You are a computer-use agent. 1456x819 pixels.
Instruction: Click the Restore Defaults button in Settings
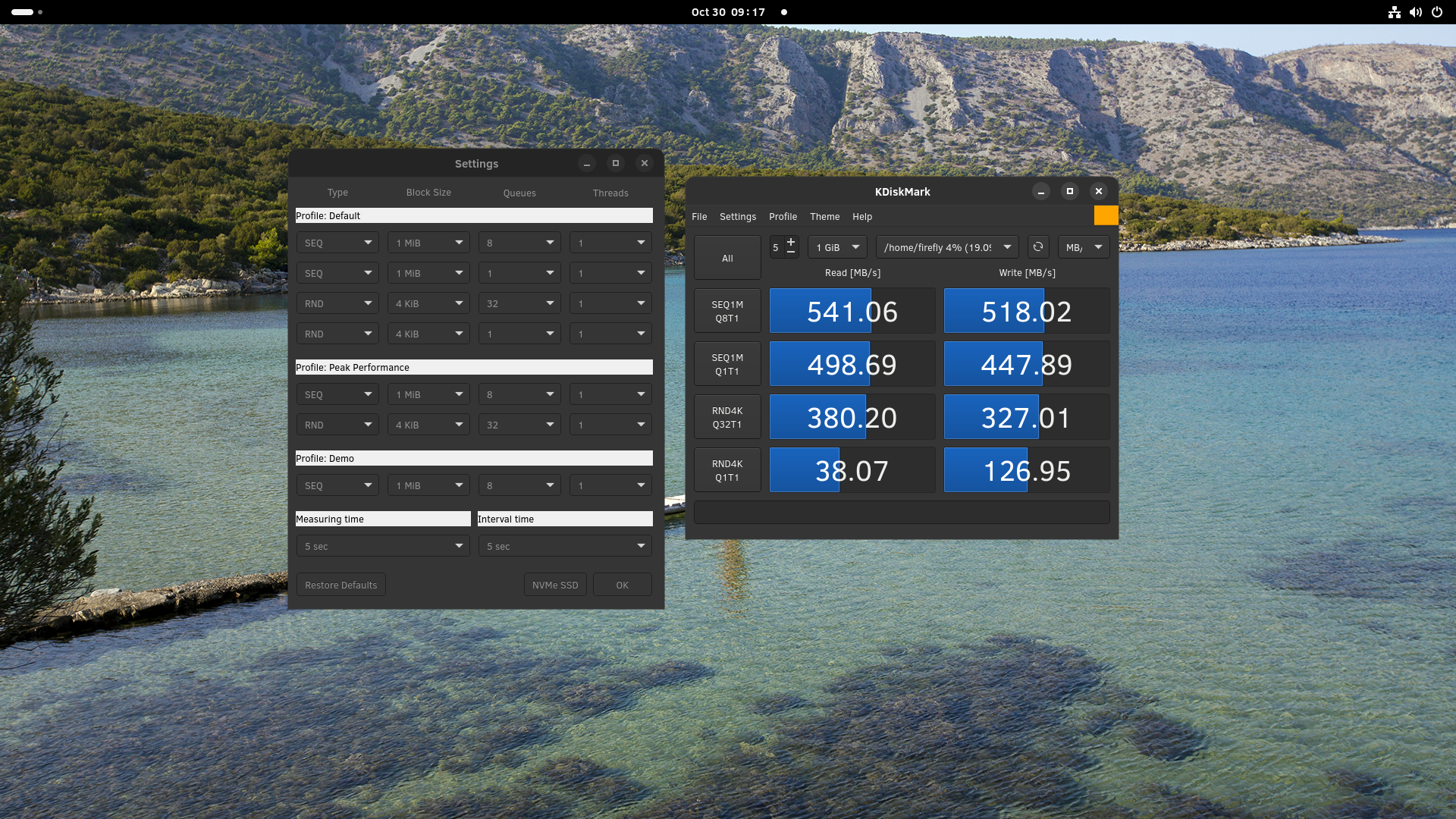[x=340, y=584]
